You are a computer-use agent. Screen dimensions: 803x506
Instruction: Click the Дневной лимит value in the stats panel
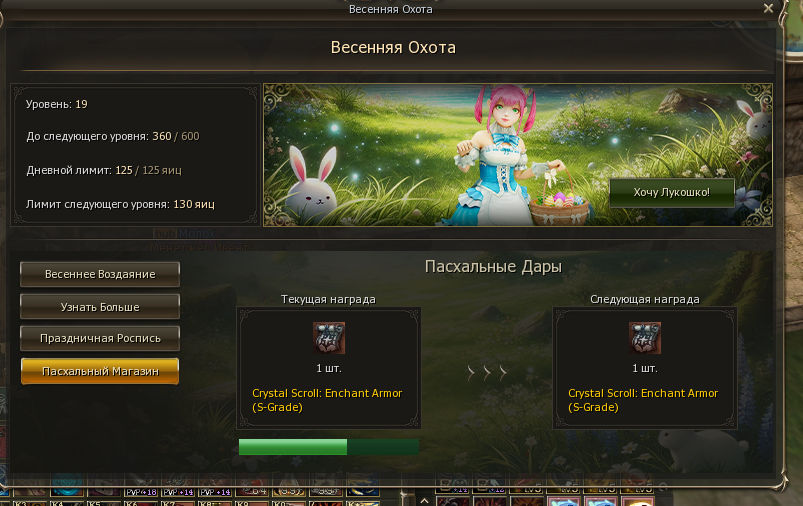[x=124, y=170]
